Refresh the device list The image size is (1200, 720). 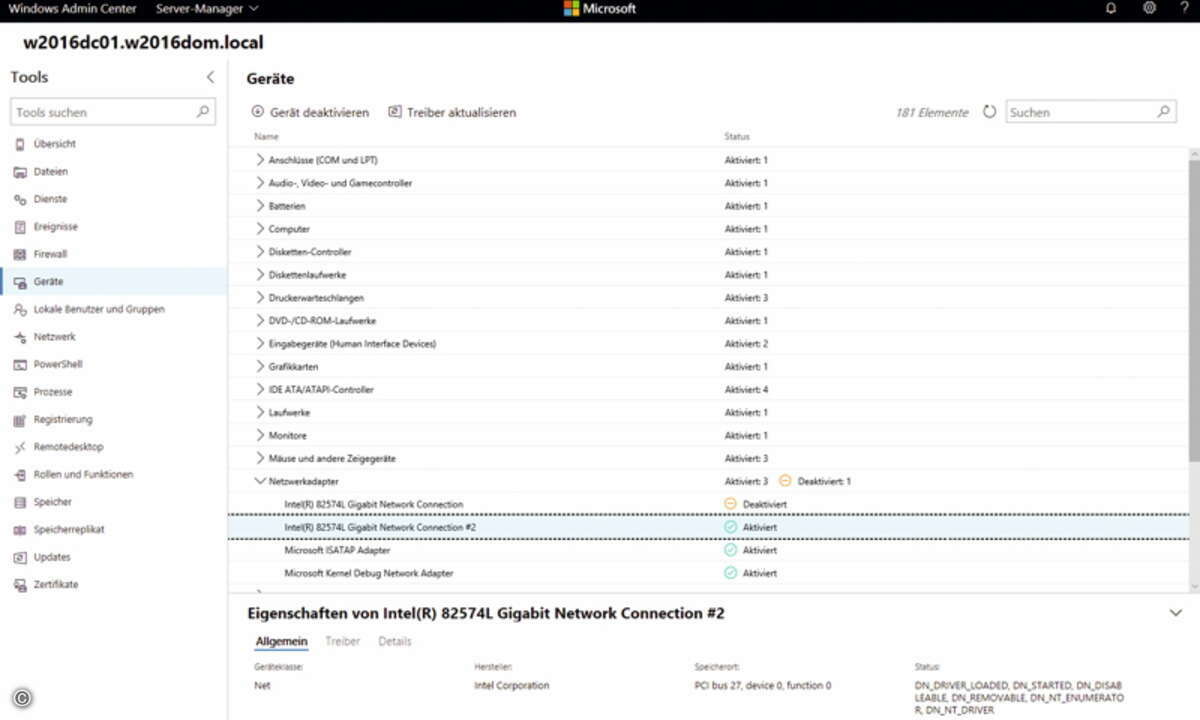989,113
